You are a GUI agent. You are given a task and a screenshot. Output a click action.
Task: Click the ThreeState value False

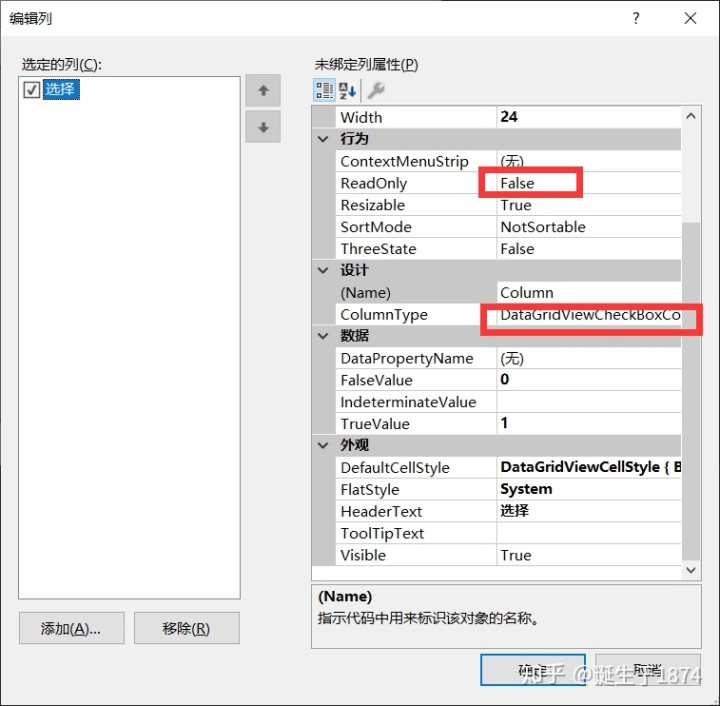(589, 249)
